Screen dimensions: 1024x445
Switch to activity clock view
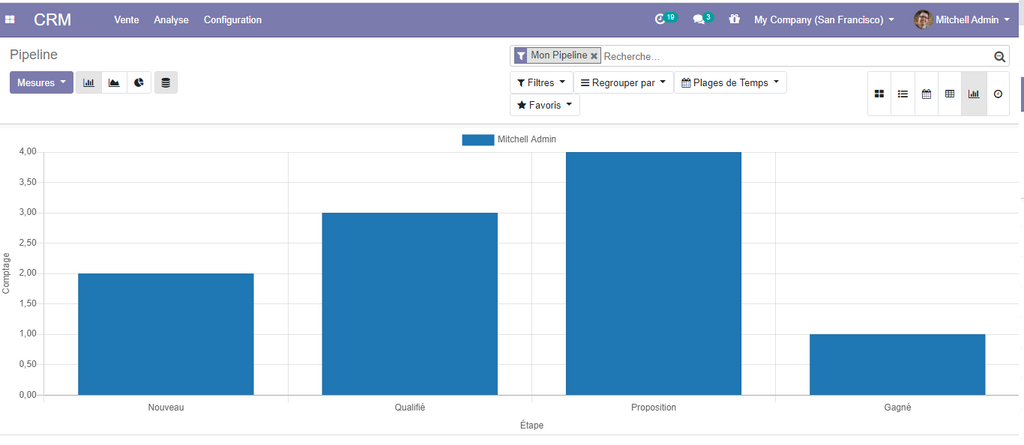tap(997, 94)
